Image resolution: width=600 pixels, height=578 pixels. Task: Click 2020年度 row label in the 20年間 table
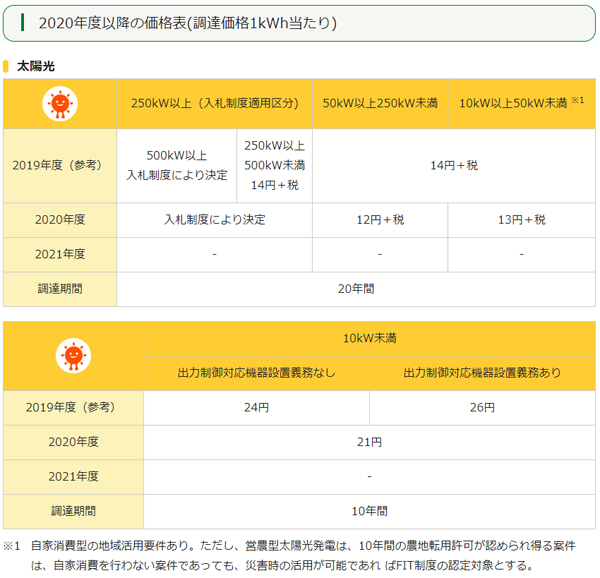pyautogui.click(x=60, y=220)
